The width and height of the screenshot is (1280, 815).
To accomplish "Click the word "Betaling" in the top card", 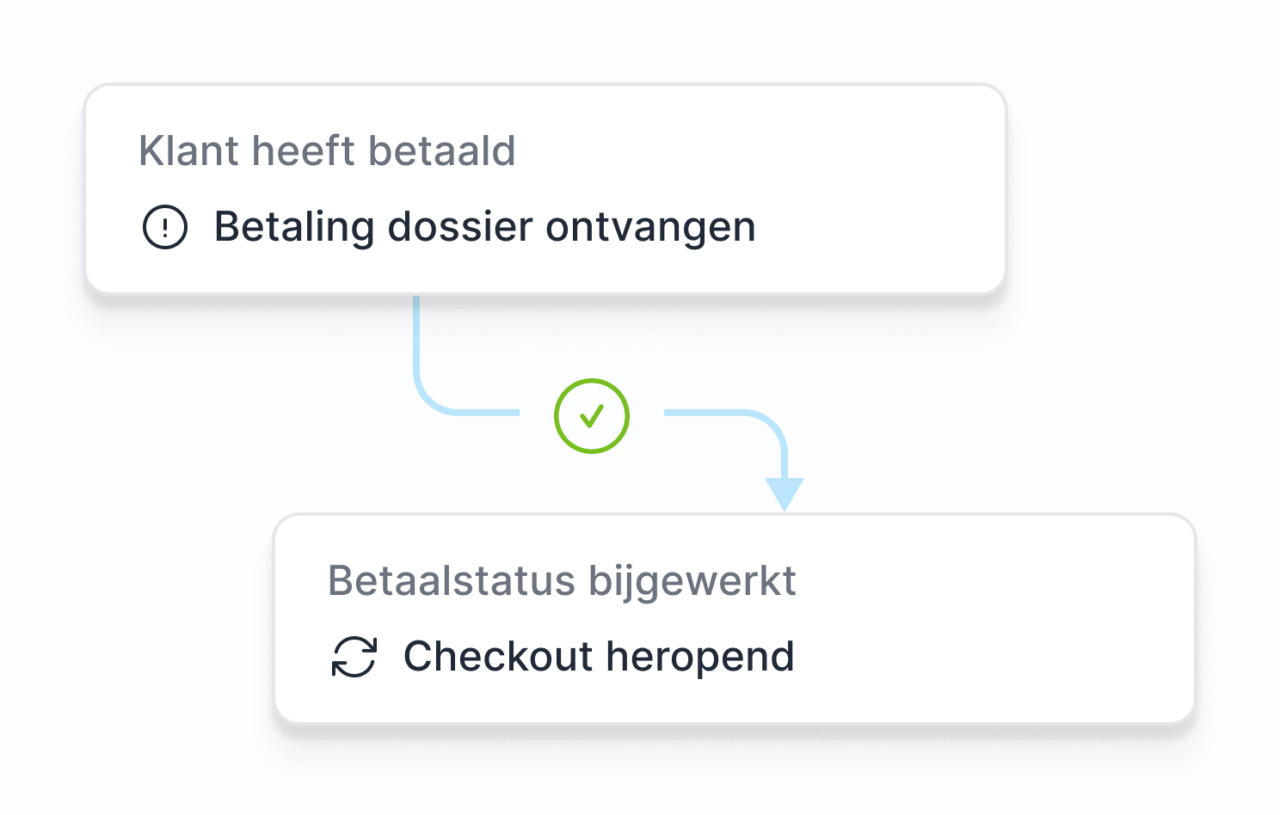I will coord(295,228).
